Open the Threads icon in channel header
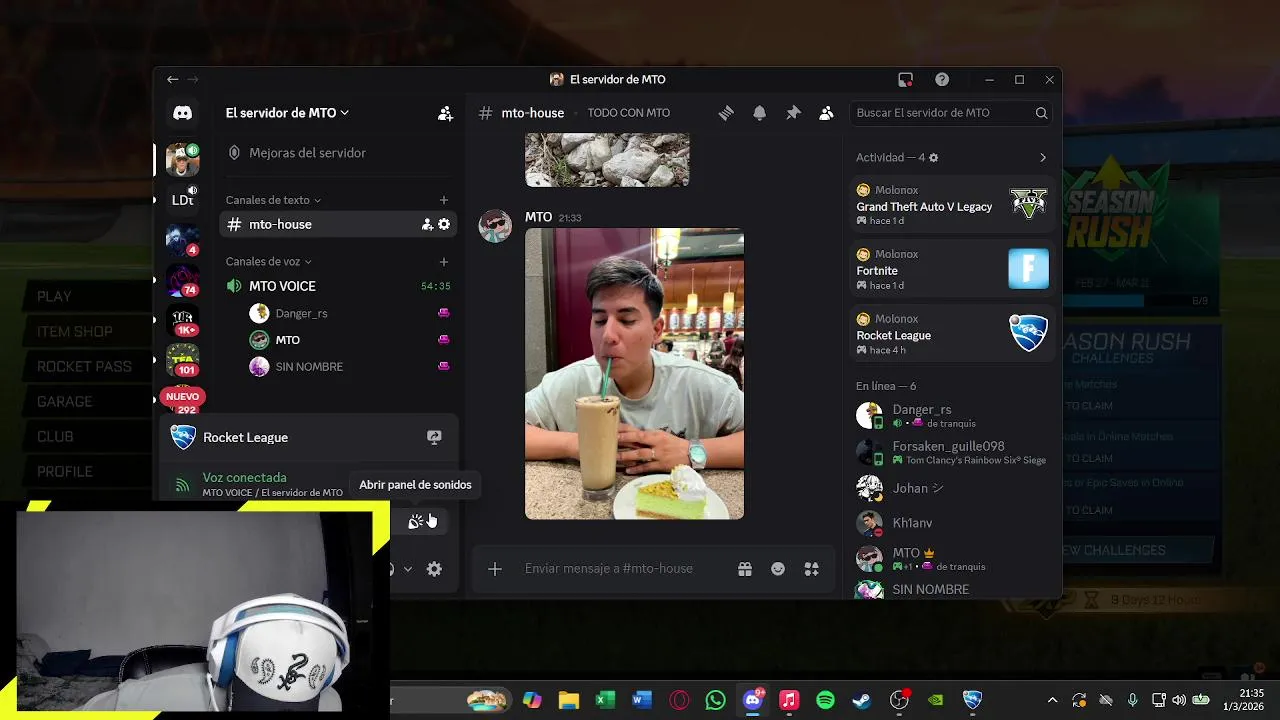The image size is (1280, 720). (x=726, y=113)
